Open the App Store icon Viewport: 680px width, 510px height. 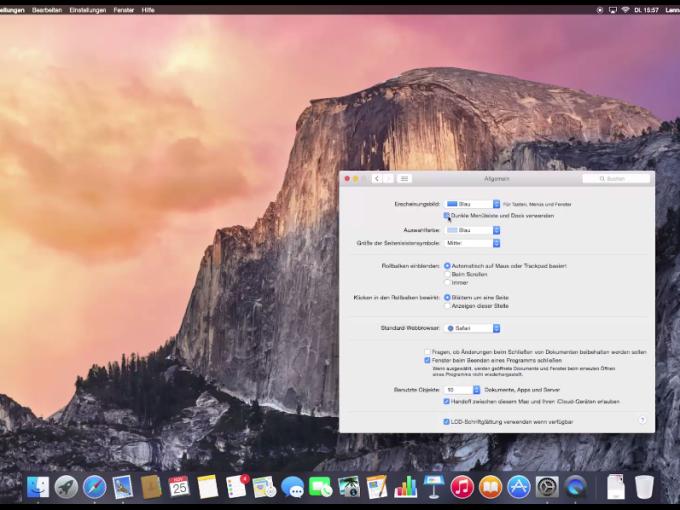pos(519,487)
